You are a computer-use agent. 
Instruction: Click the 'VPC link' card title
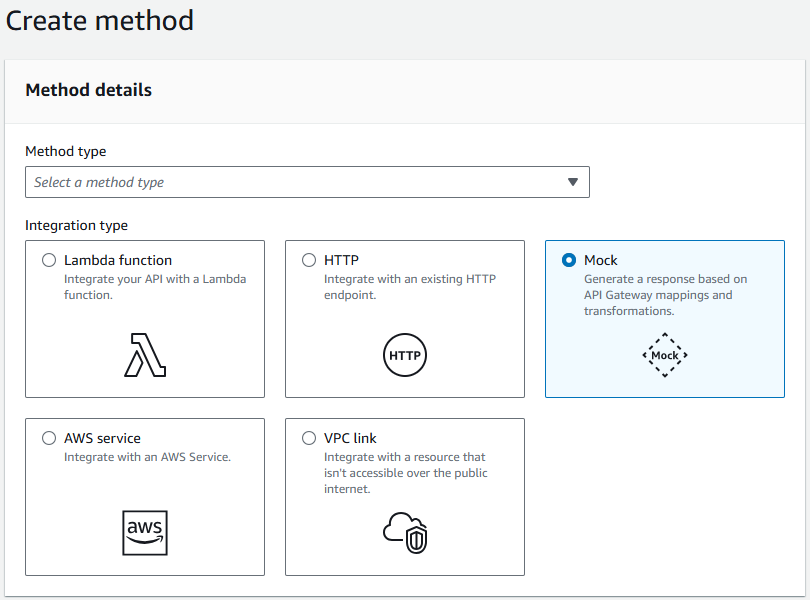click(350, 438)
